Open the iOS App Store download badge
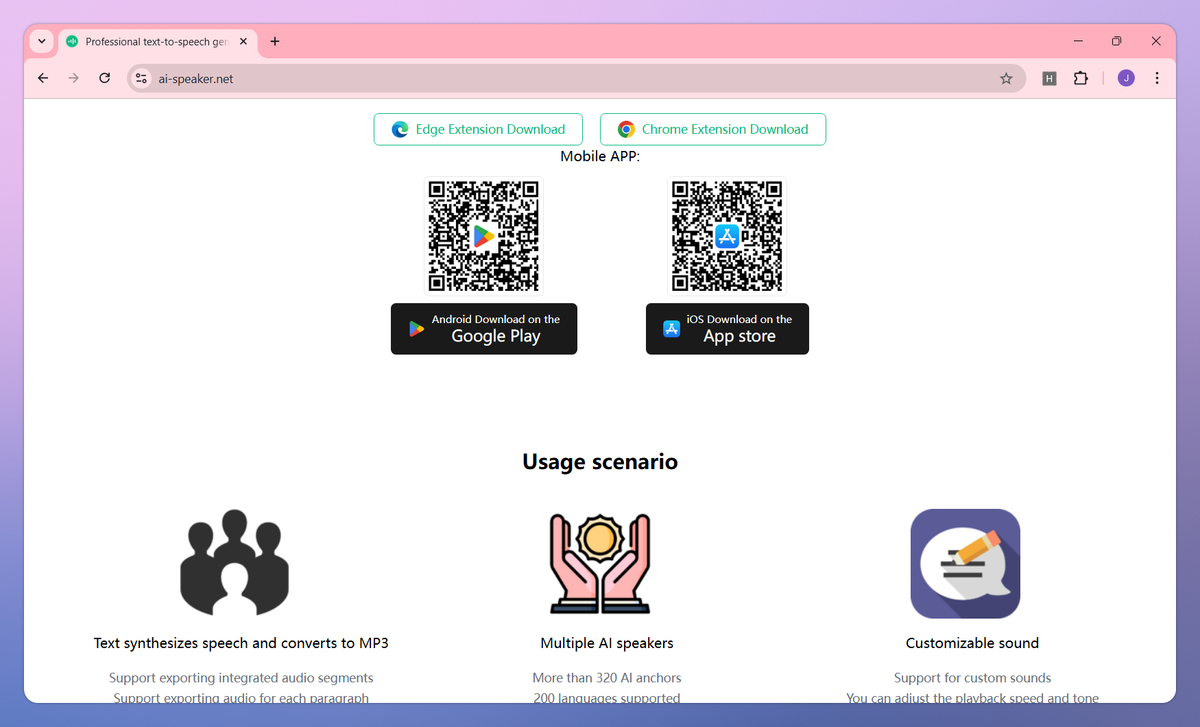Viewport: 1200px width, 727px height. pyautogui.click(x=727, y=329)
